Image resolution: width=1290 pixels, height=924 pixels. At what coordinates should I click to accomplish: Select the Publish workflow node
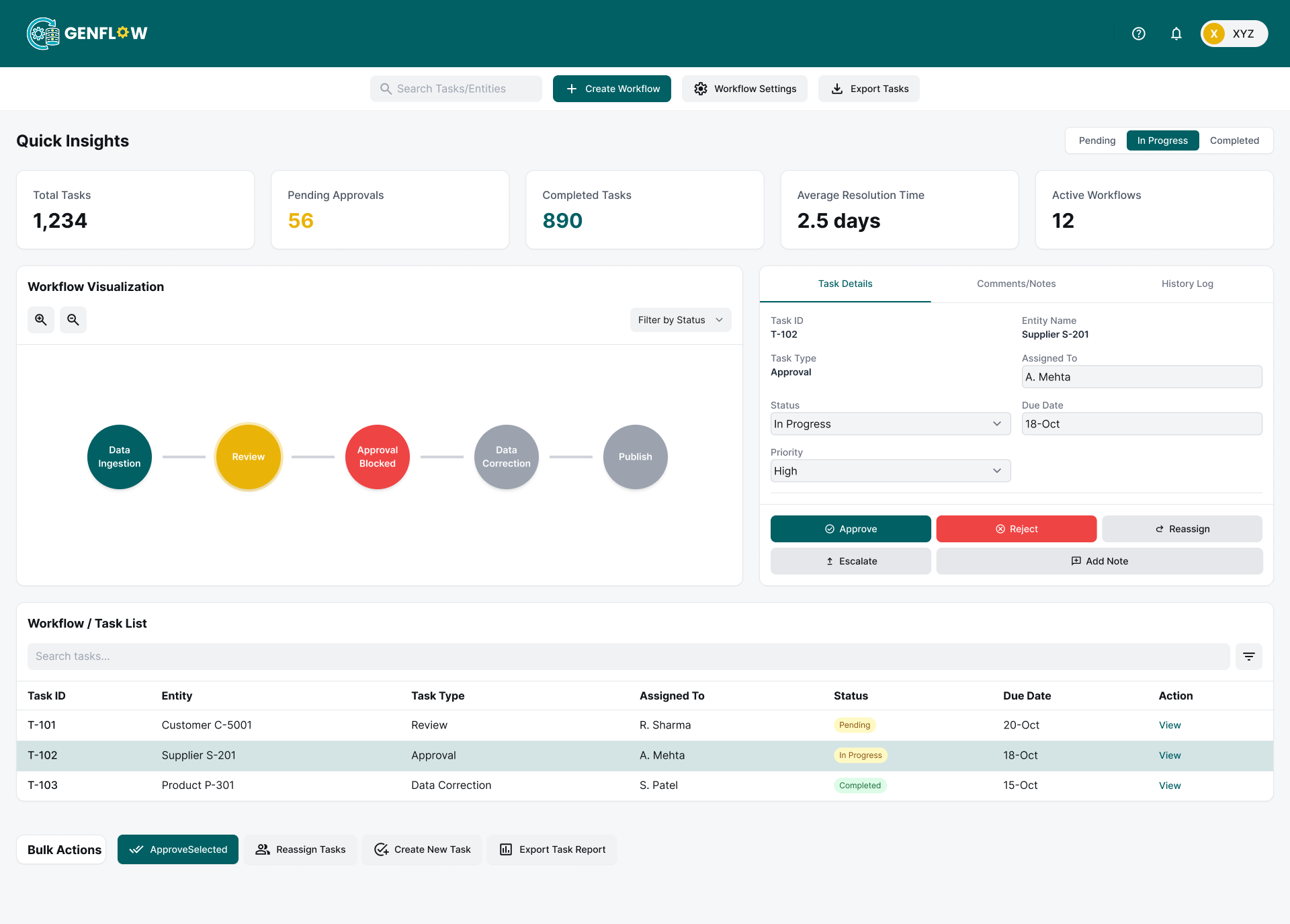[x=636, y=457]
